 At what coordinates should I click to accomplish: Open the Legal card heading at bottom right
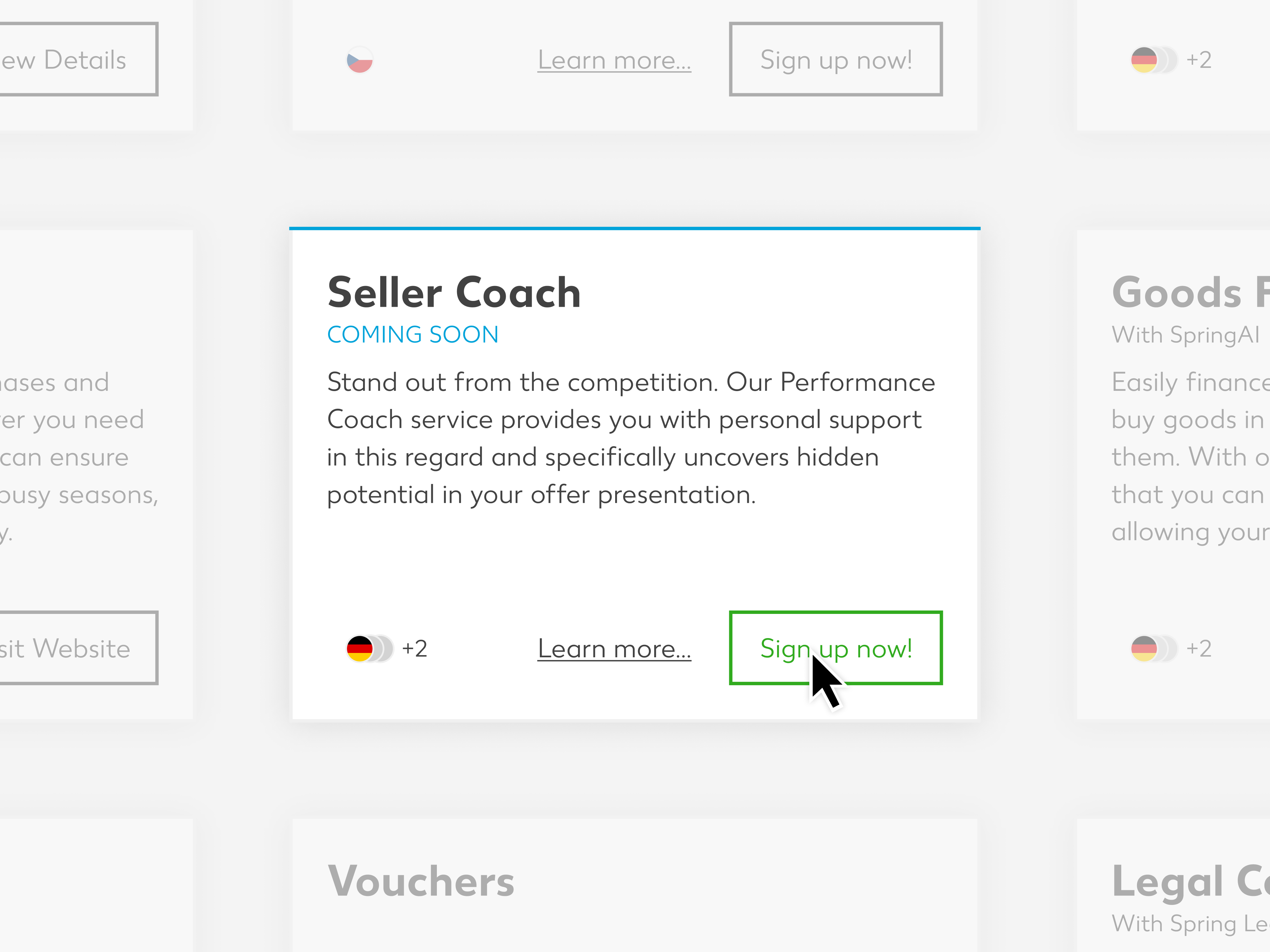(1191, 881)
